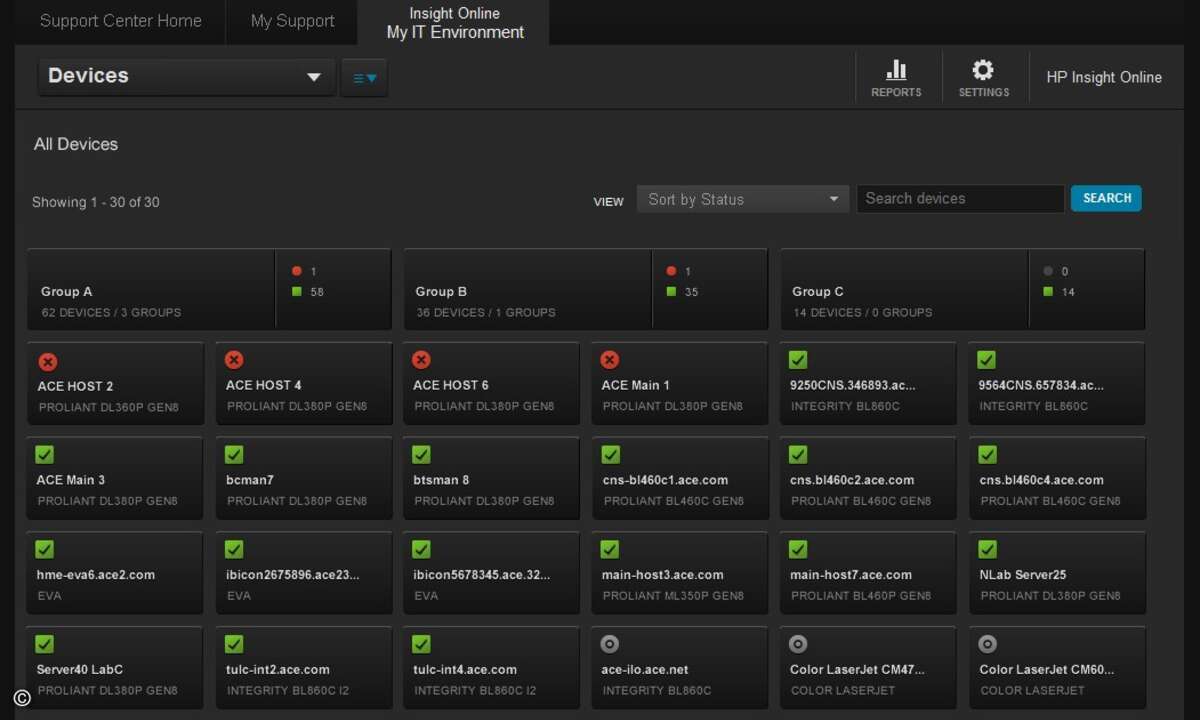The height and width of the screenshot is (720, 1200).
Task: Click the All Devices heading
Action: [x=76, y=144]
